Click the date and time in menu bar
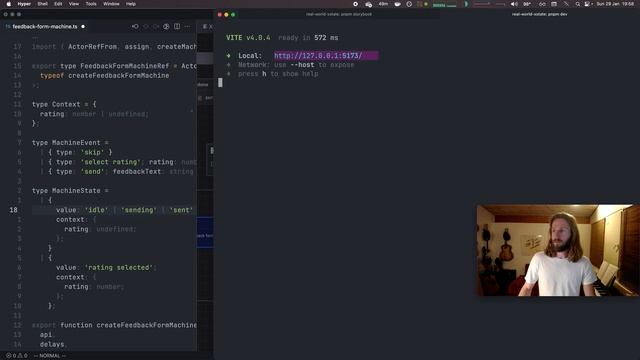 [615, 4]
